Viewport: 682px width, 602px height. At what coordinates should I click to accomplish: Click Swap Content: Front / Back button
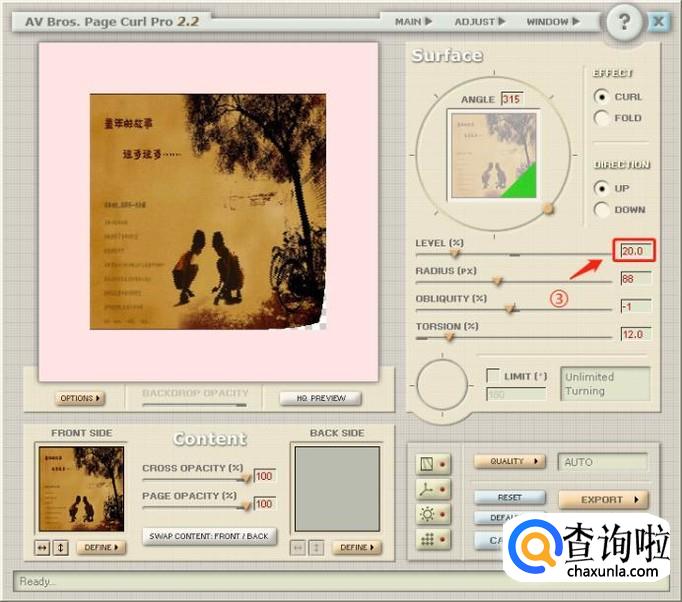(x=209, y=536)
